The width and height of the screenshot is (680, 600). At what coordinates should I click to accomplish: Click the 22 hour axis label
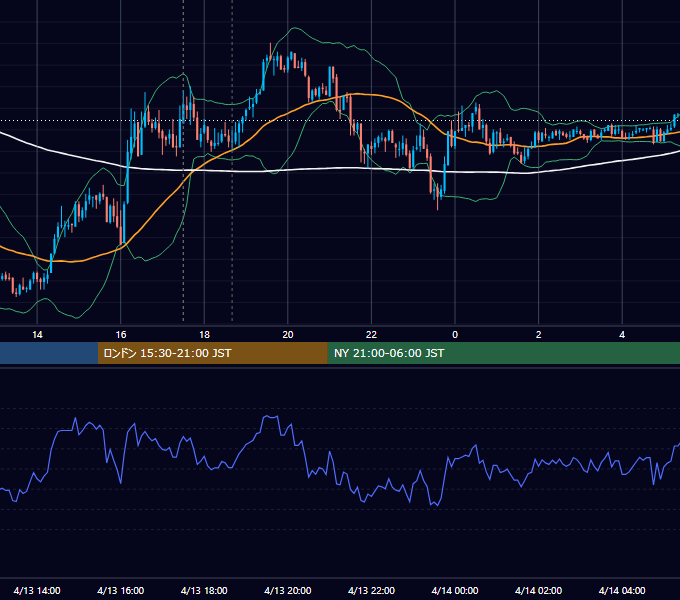(371, 335)
